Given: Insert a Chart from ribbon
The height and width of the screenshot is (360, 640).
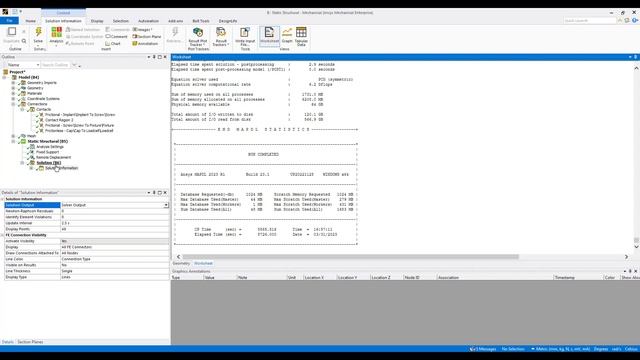Looking at the screenshot, I should tap(113, 43).
